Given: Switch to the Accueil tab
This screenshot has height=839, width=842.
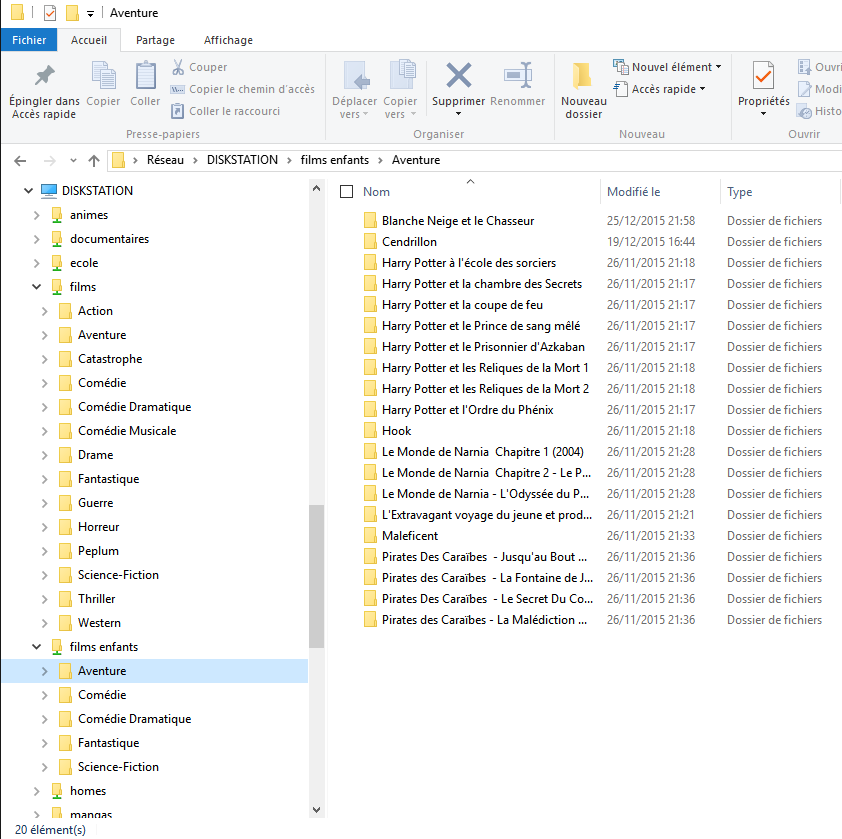Looking at the screenshot, I should click(x=89, y=40).
